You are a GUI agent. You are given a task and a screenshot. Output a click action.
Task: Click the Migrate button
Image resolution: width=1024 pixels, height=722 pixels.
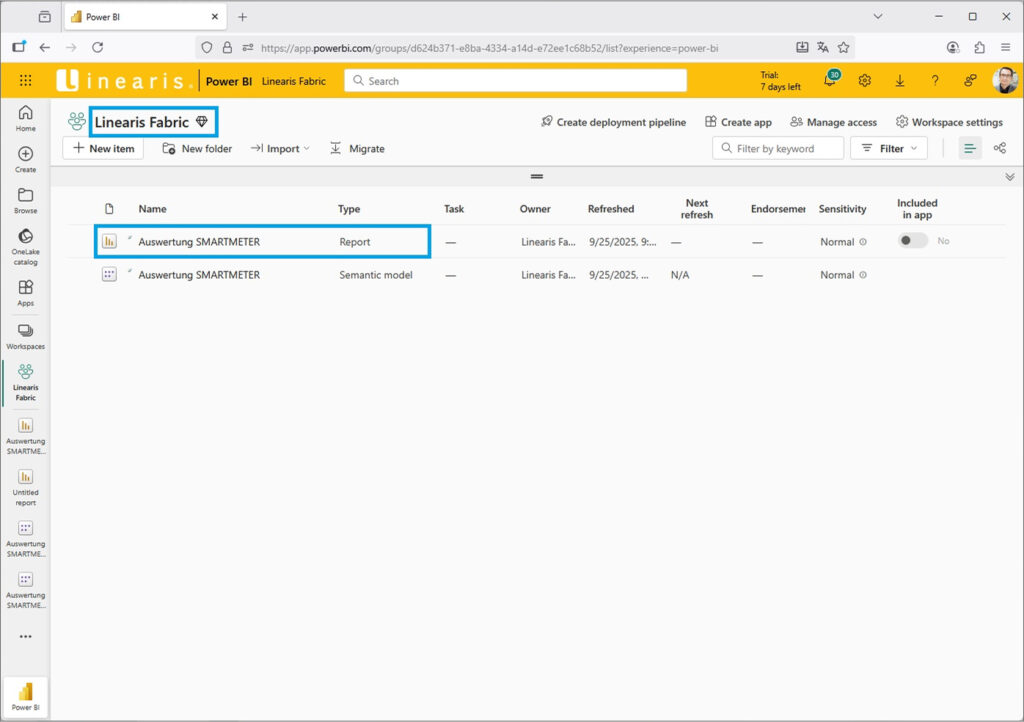(357, 148)
